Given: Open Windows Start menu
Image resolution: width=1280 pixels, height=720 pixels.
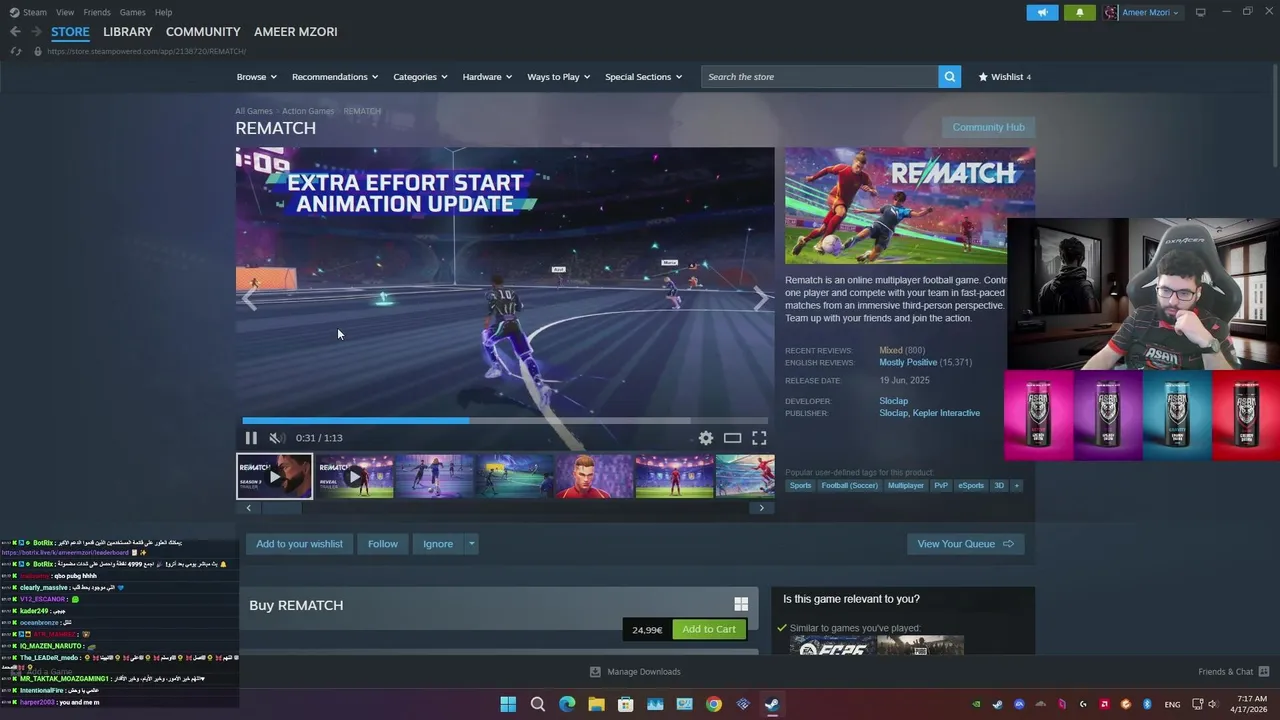Looking at the screenshot, I should pyautogui.click(x=508, y=704).
